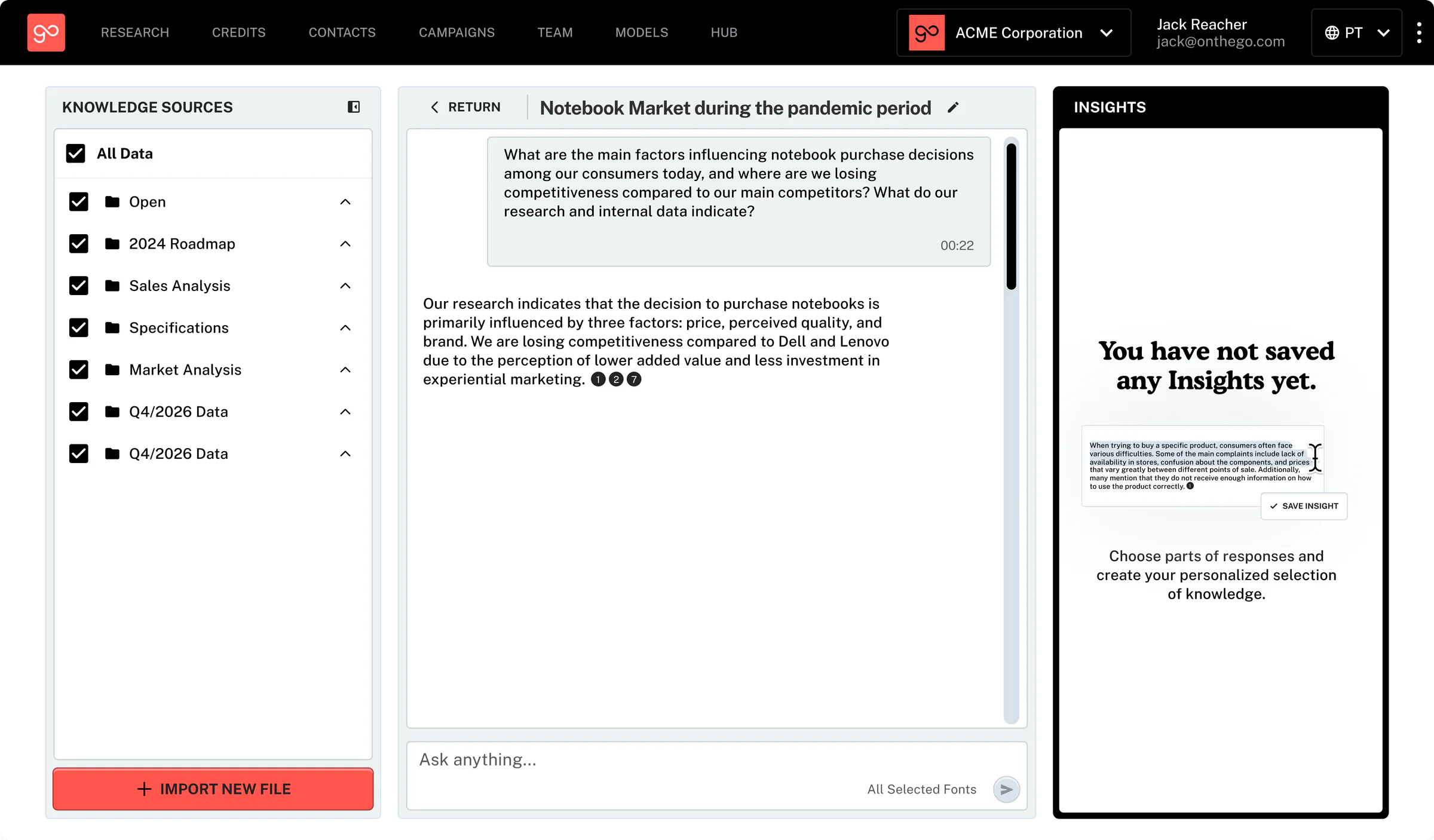This screenshot has width=1434, height=840.
Task: Open the Models menu item
Action: coord(642,32)
